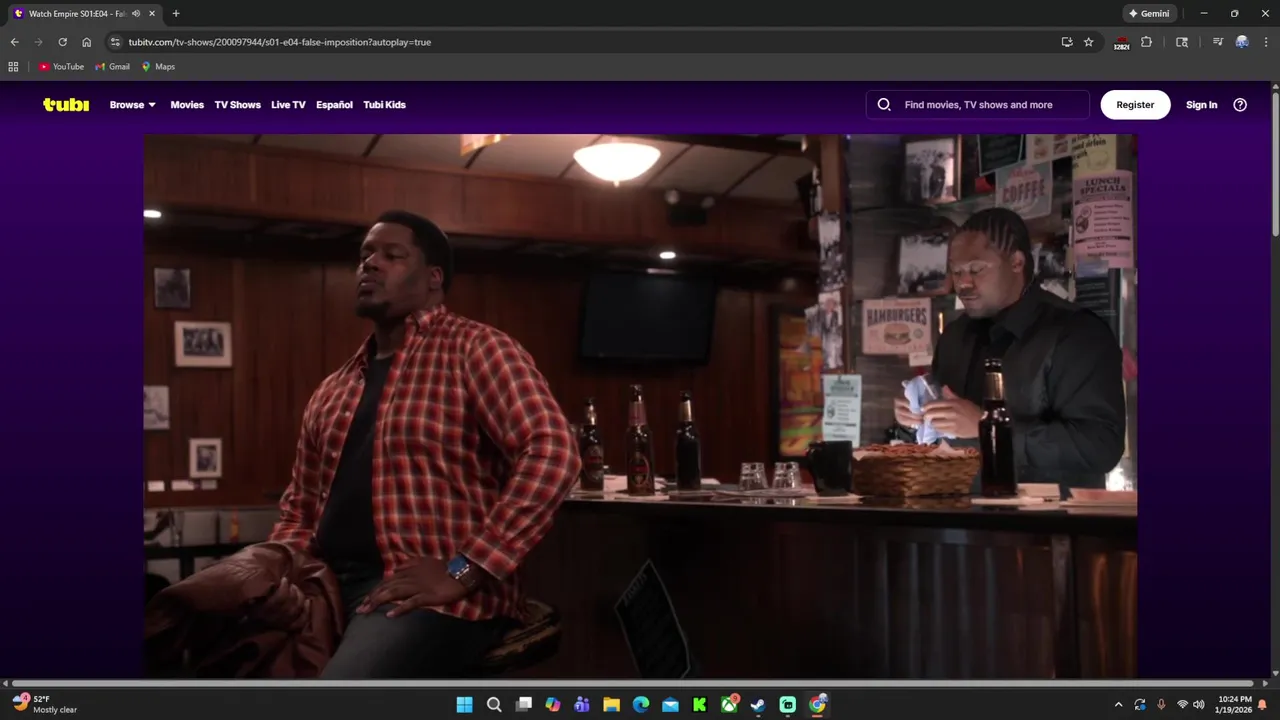Screen dimensions: 1280x720
Task: Click the sync status tray icon
Action: (1140, 705)
